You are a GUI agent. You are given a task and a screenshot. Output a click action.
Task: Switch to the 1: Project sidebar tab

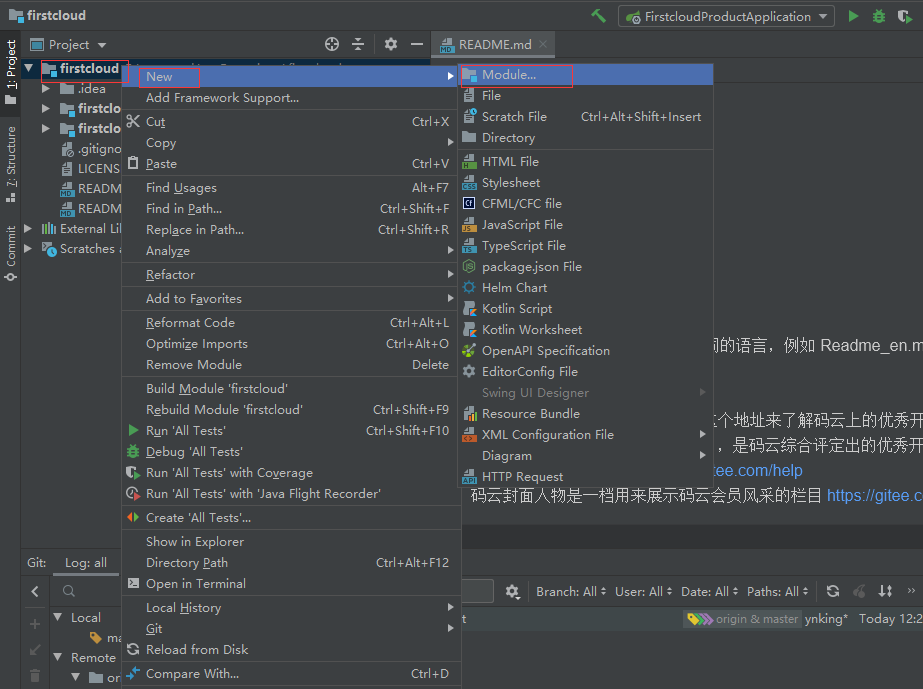pos(11,72)
